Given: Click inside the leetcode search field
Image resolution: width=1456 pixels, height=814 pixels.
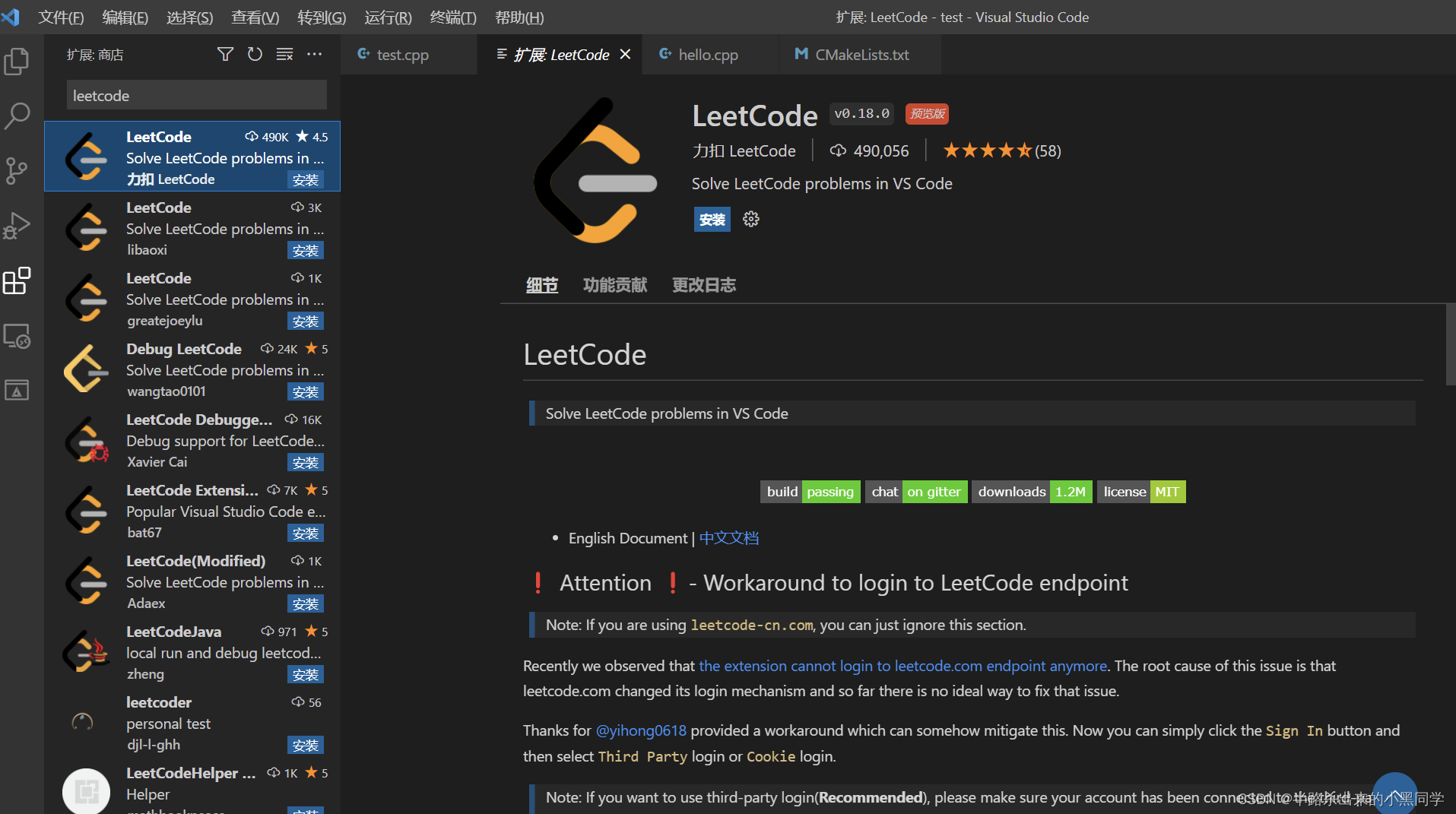Looking at the screenshot, I should (195, 95).
